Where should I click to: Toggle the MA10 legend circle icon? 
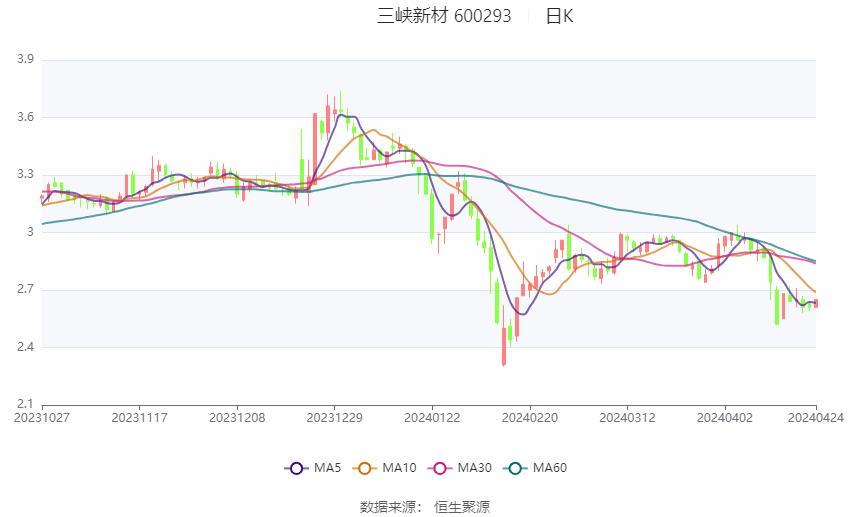[364, 468]
